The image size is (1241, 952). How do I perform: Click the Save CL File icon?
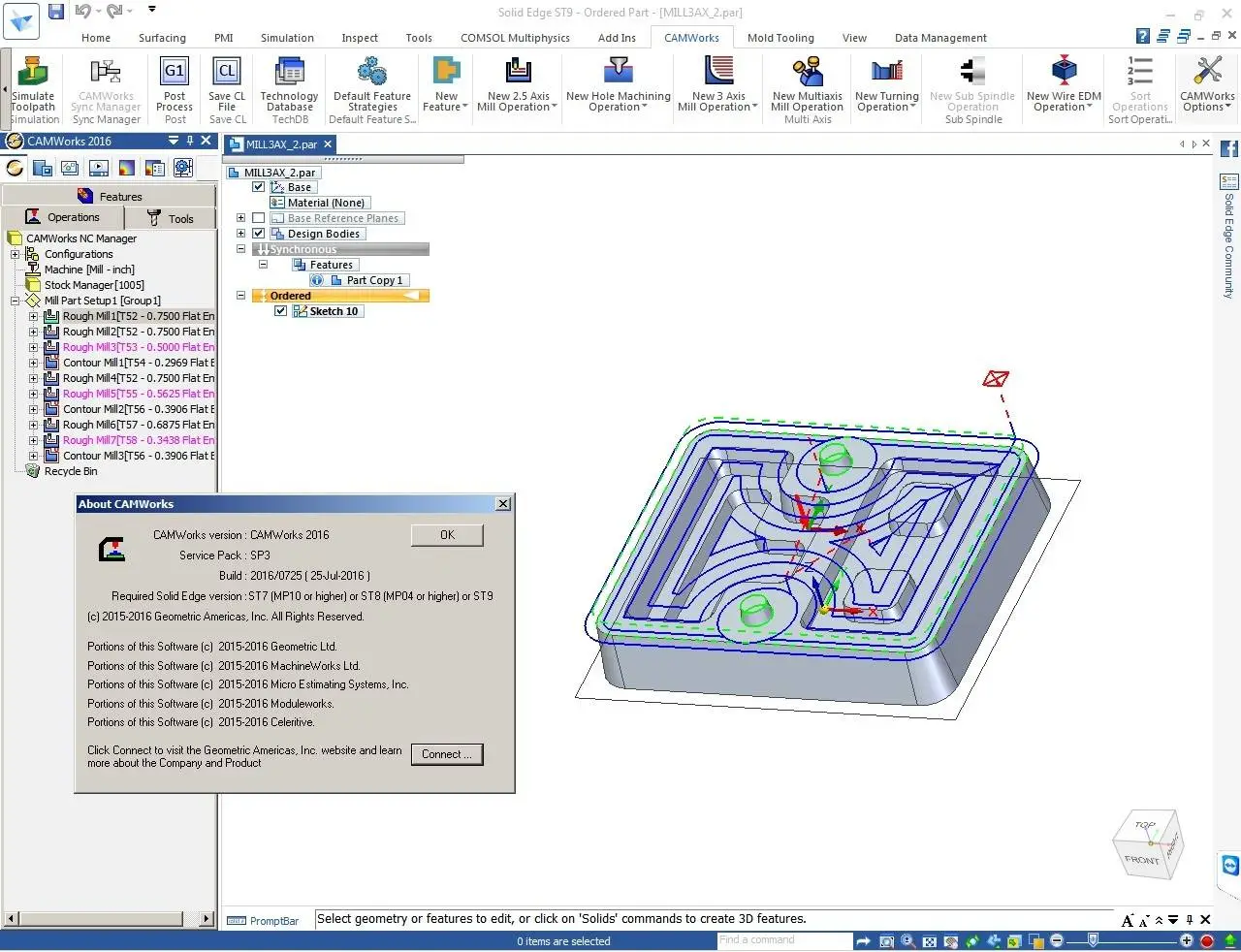[x=227, y=72]
